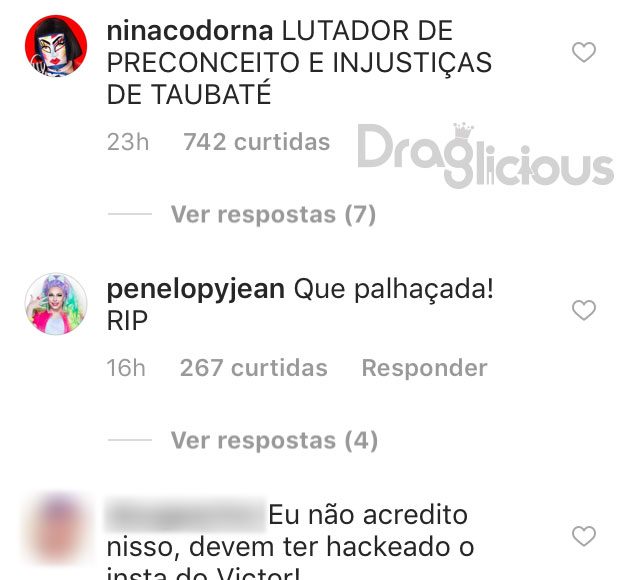Select the 'Que palhaçada! RIP' comment text
Image resolution: width=640 pixels, height=580 pixels.
[300, 305]
